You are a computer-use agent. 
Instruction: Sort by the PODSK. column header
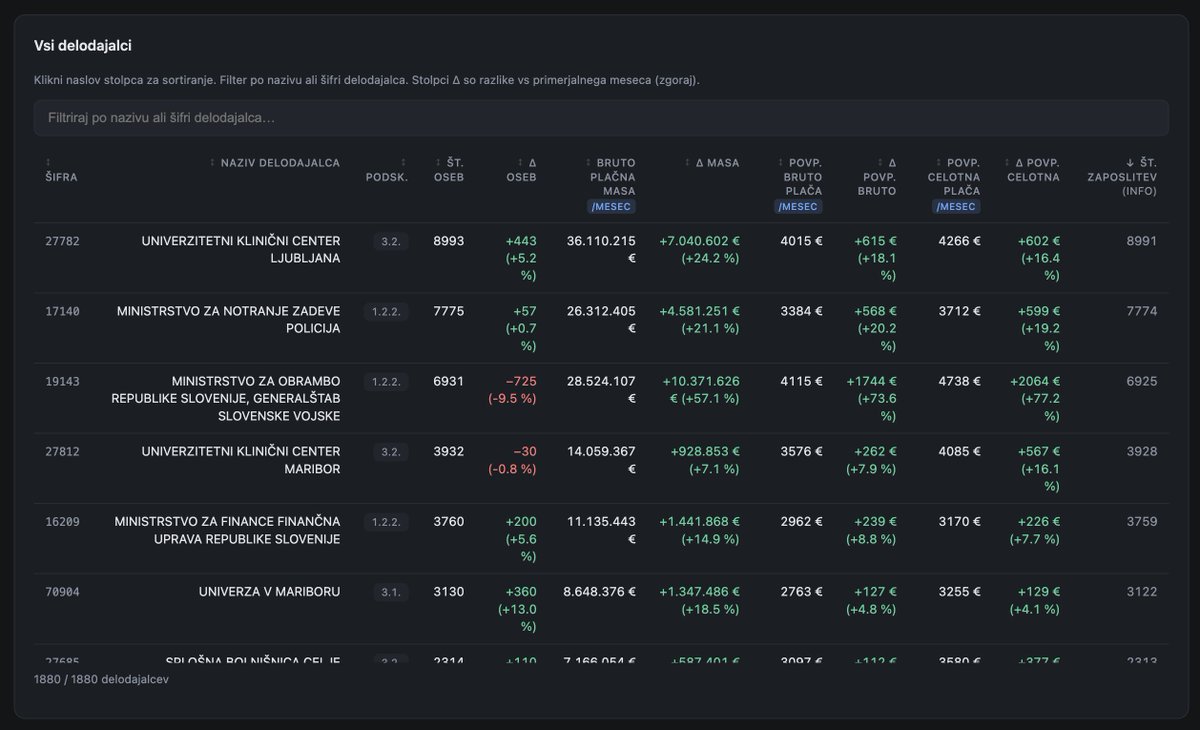(388, 170)
